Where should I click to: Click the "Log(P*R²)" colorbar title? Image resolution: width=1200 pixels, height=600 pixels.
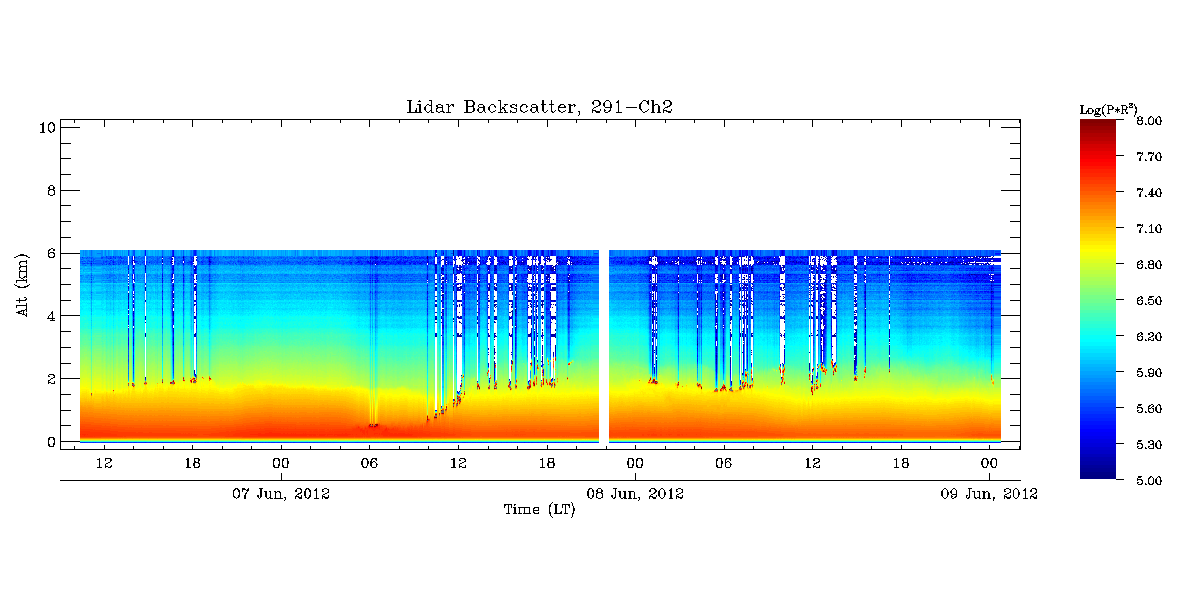[x=1108, y=109]
